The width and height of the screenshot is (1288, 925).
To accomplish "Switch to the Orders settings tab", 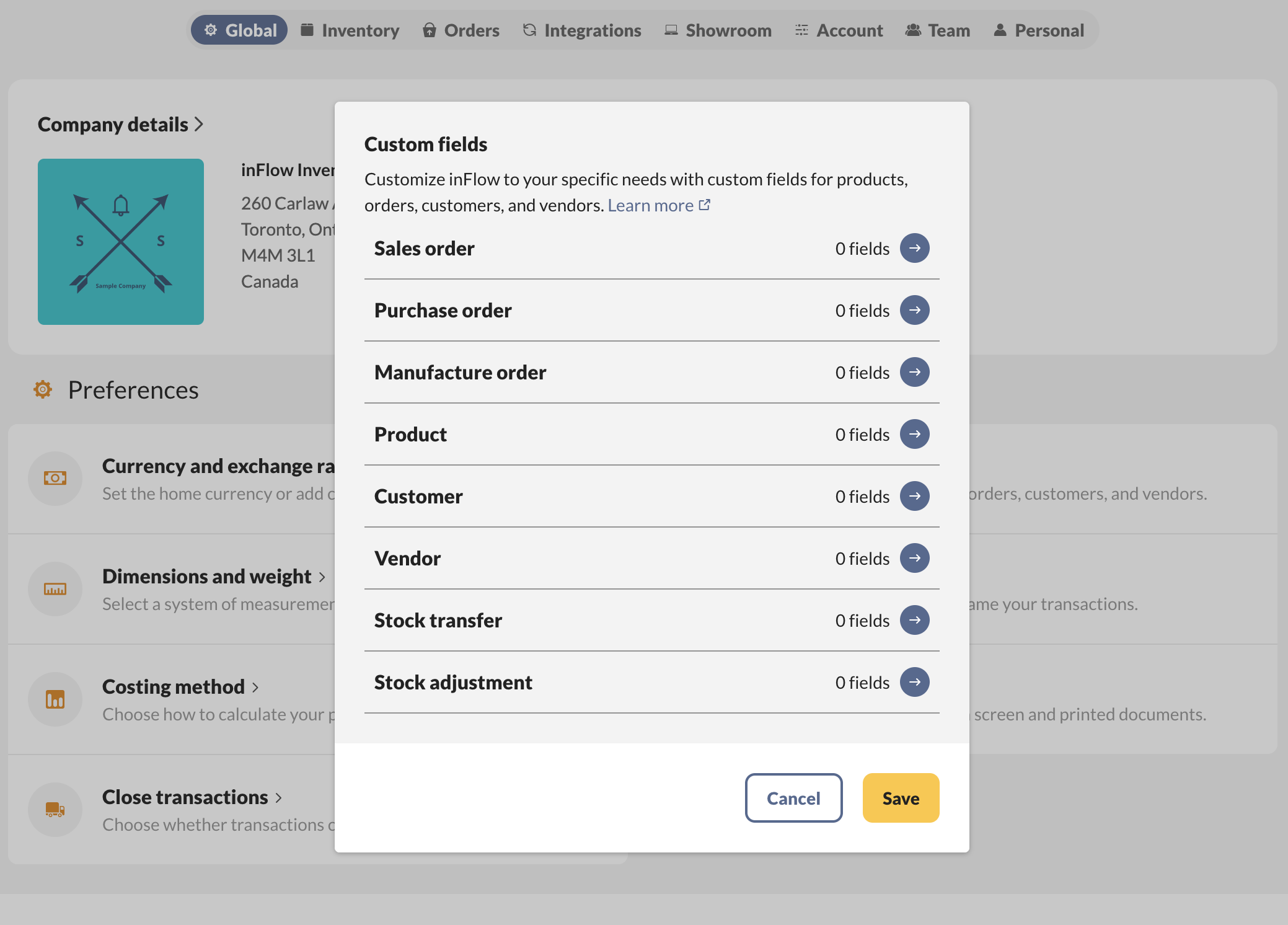I will point(461,30).
